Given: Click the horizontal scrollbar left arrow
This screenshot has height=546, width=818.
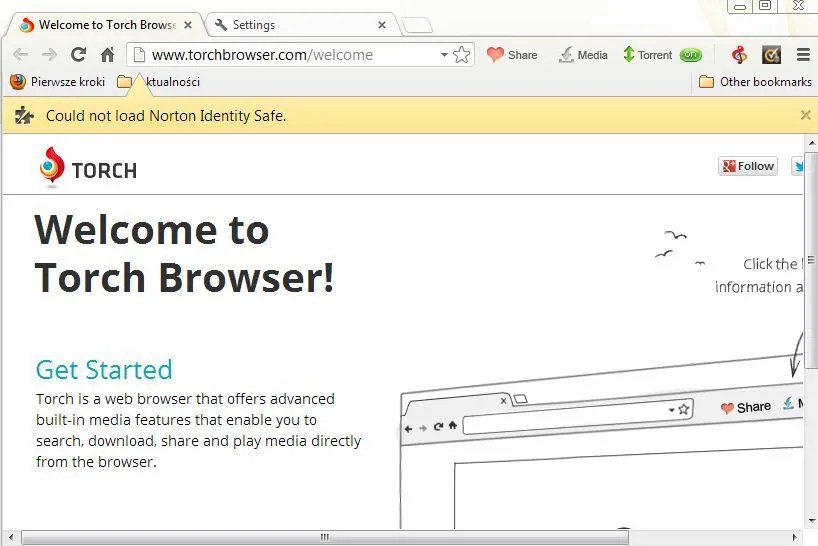Looking at the screenshot, I should coord(11,537).
